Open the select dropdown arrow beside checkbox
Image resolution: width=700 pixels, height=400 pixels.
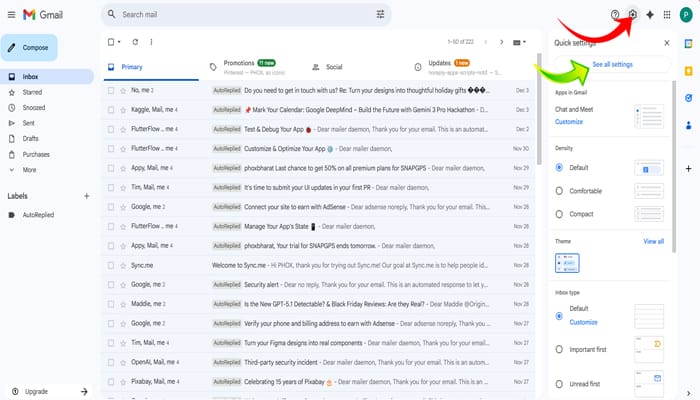(119, 42)
